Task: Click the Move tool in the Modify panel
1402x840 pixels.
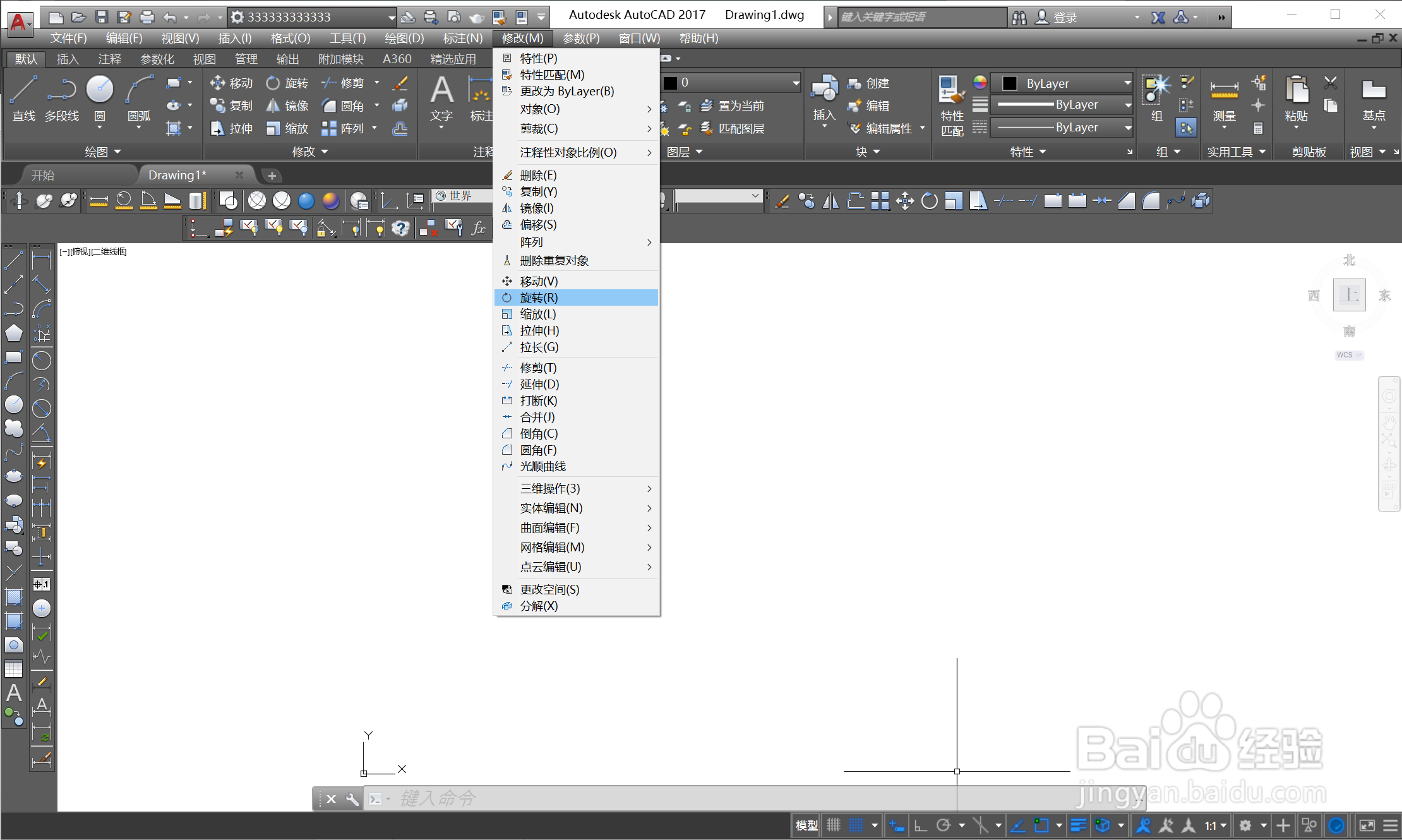Action: (231, 83)
